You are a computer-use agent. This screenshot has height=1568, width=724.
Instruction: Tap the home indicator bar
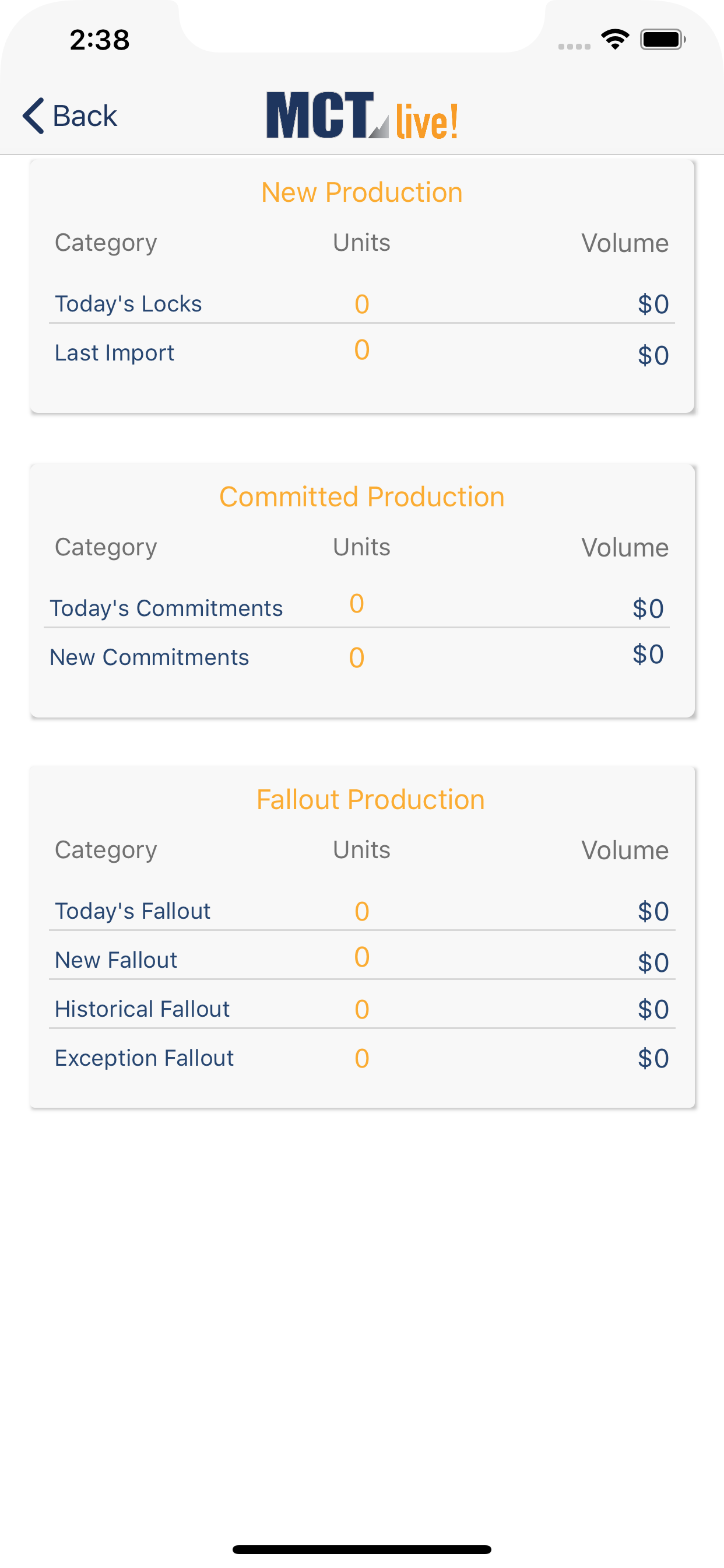pos(362,1549)
